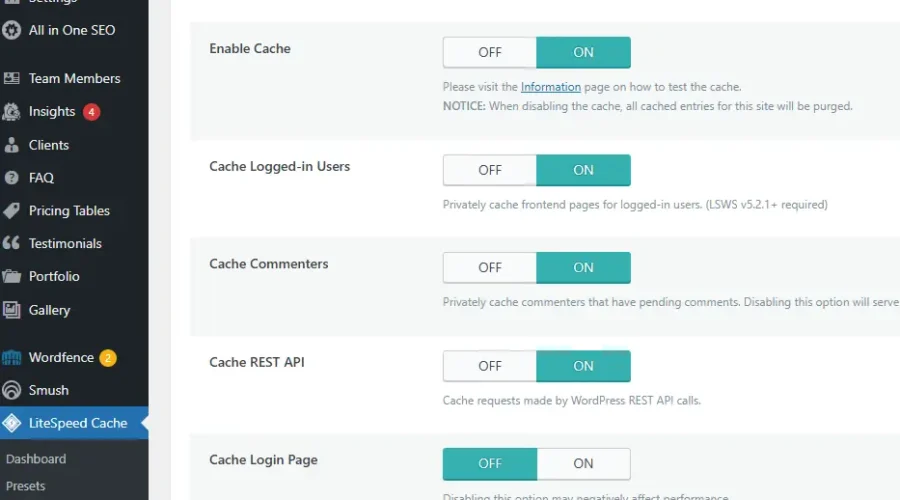Go to the Presets submenu item
The image size is (900, 500).
pos(26,486)
